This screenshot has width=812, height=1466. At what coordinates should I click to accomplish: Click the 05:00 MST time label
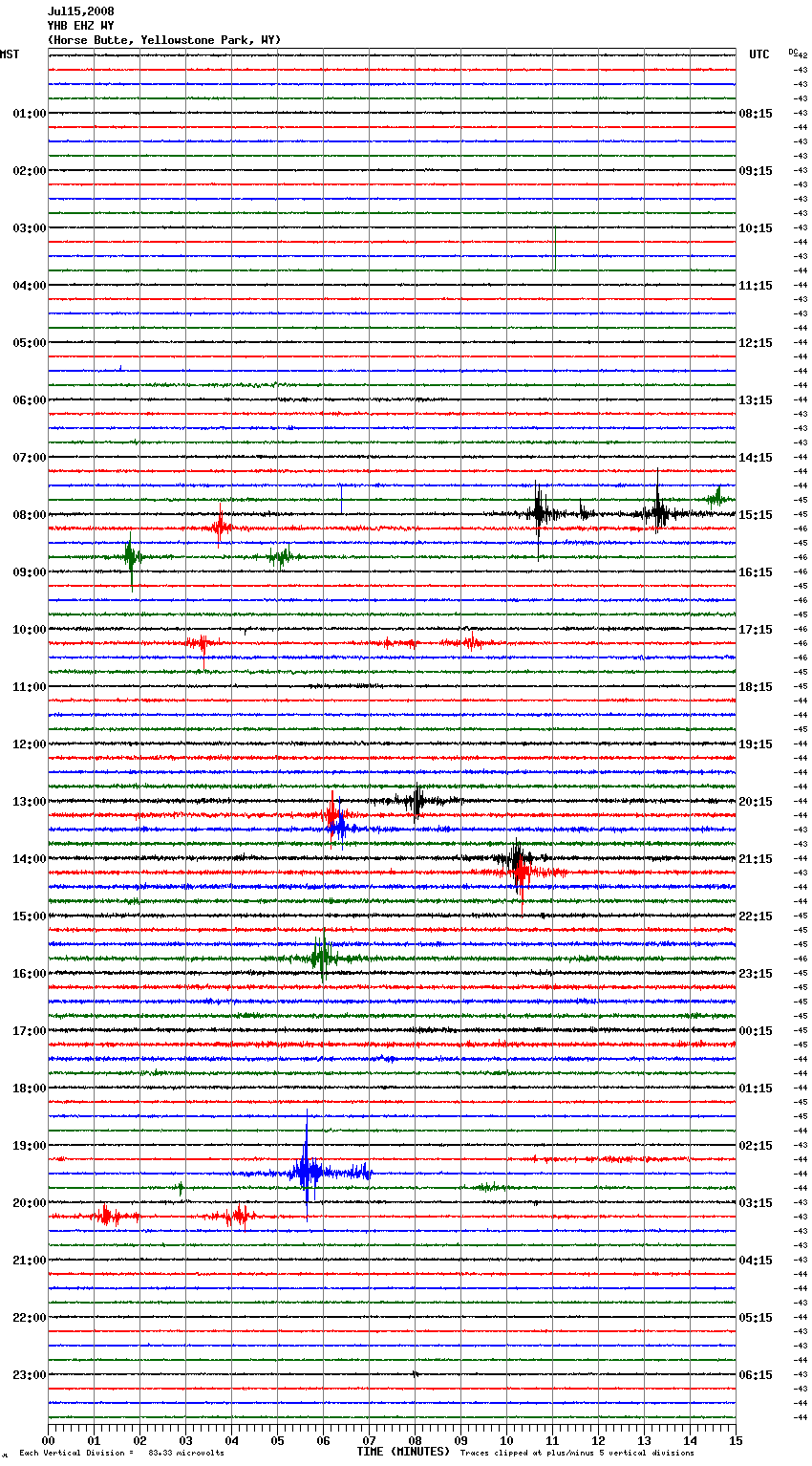tap(30, 343)
